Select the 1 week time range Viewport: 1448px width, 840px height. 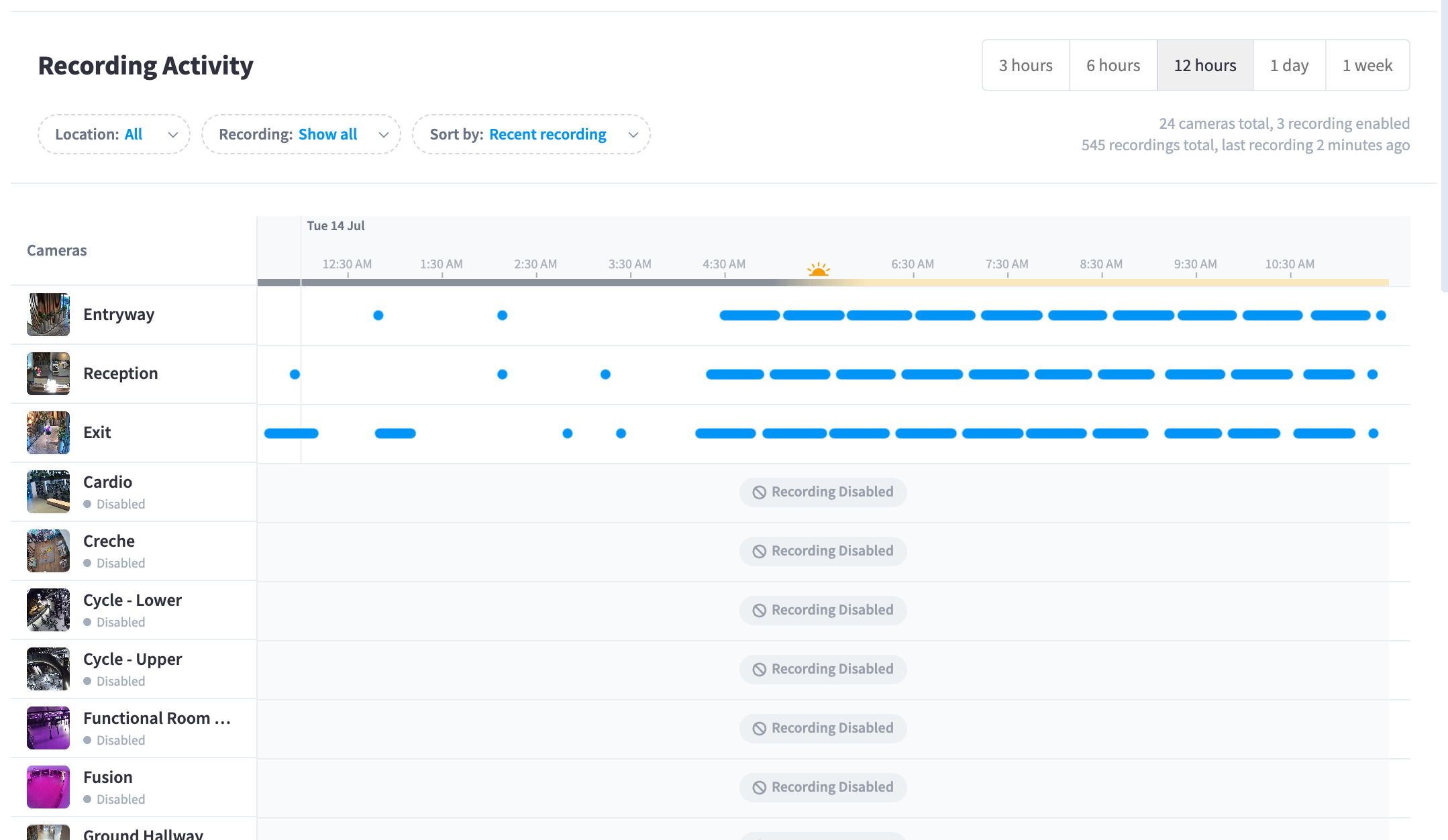click(1367, 65)
